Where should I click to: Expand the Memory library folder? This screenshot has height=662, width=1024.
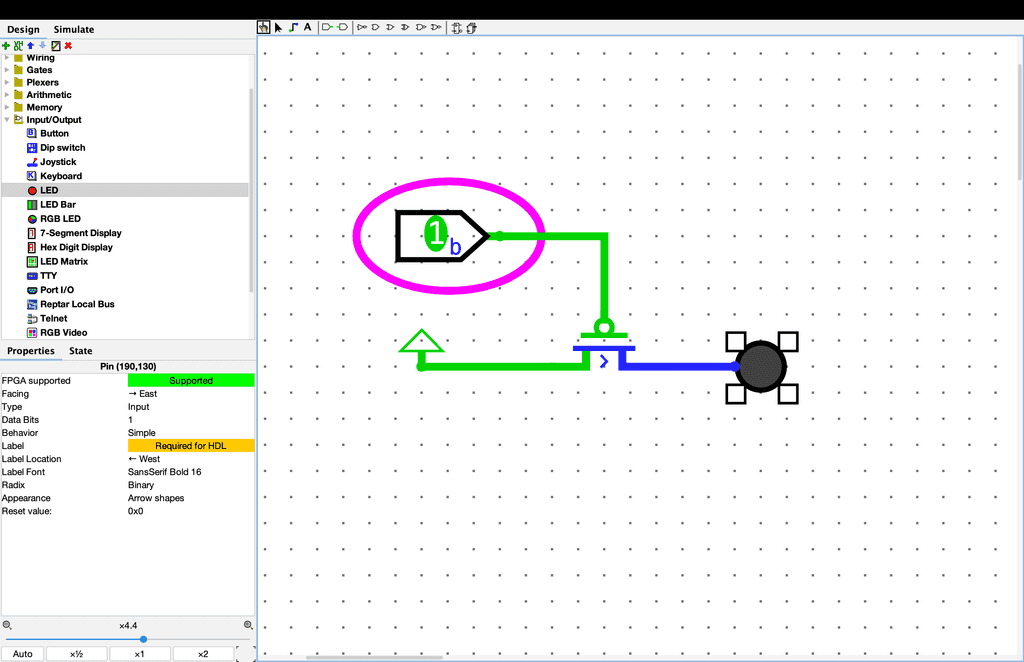(x=6, y=107)
